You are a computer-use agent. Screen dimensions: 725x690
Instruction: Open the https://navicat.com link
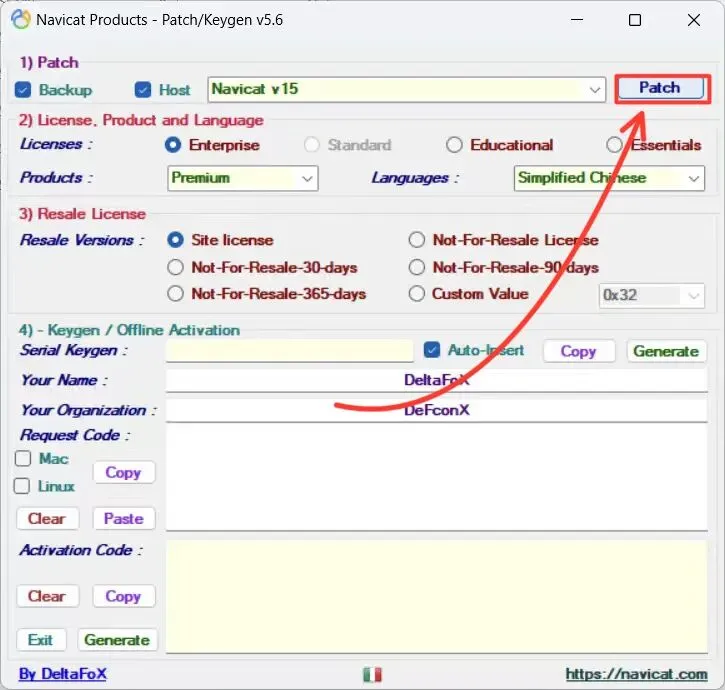coord(637,674)
